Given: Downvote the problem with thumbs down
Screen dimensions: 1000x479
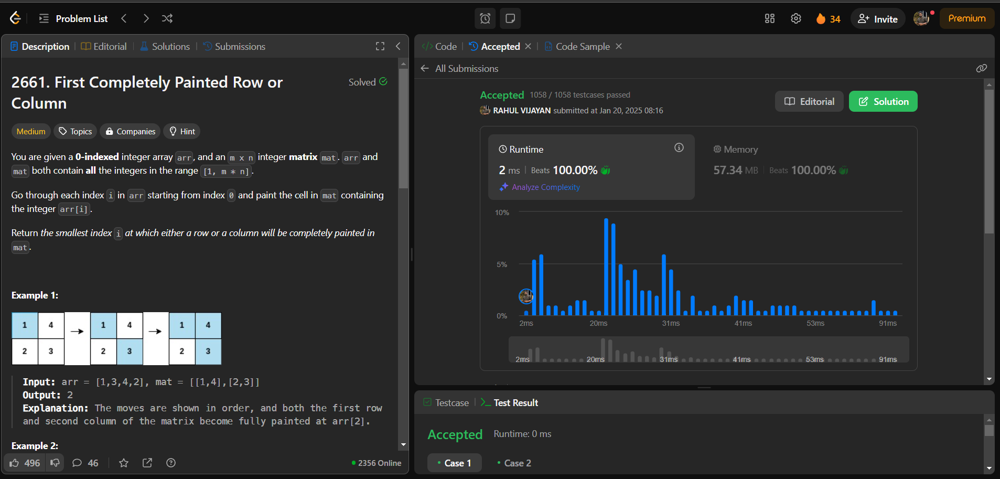Looking at the screenshot, I should 55,463.
